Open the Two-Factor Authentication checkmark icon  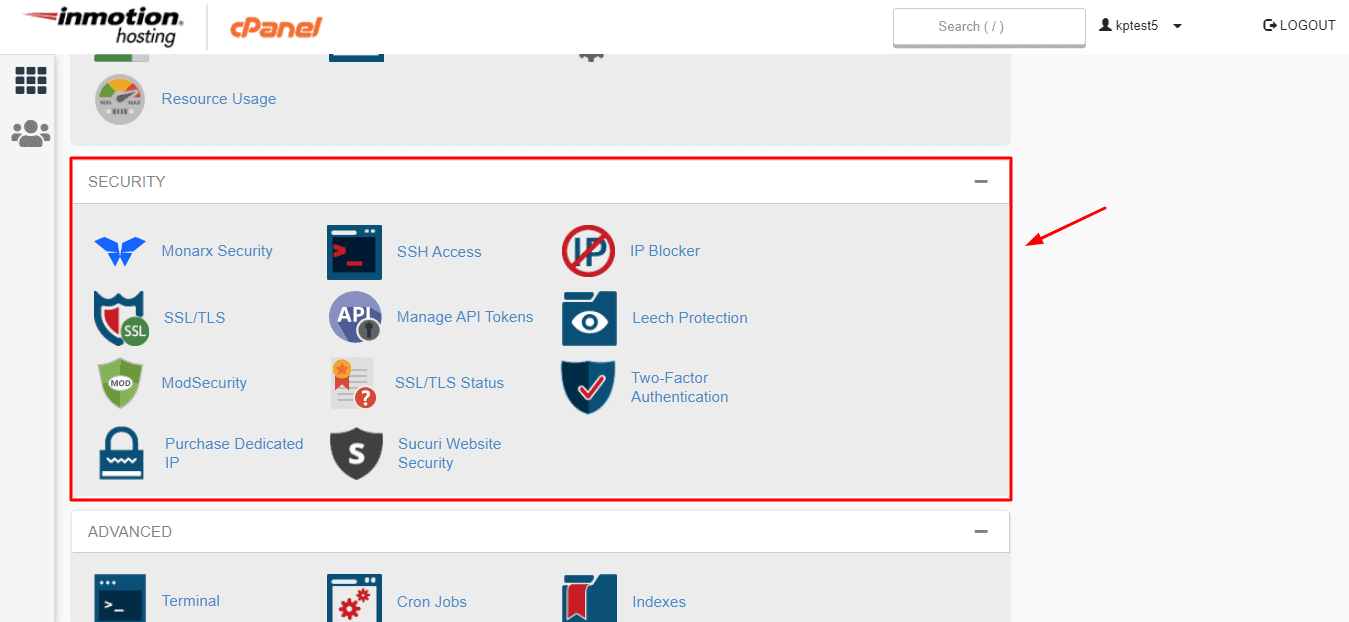pos(588,387)
